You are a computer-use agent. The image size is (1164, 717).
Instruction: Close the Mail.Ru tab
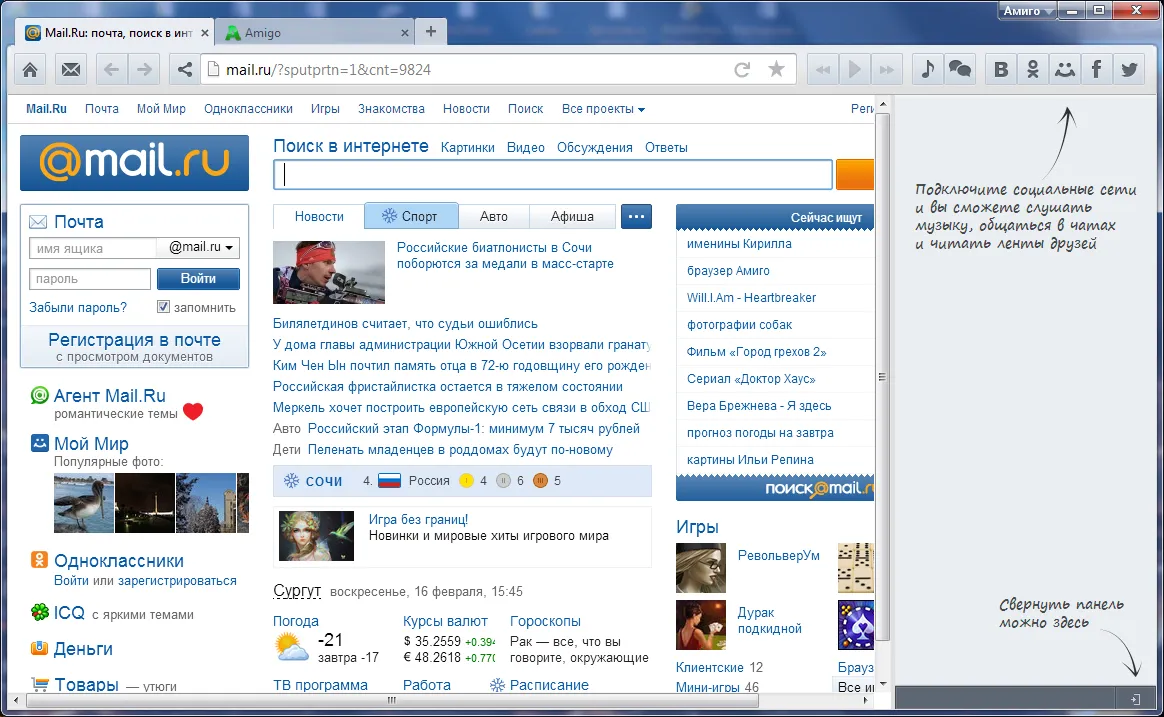pyautogui.click(x=205, y=33)
